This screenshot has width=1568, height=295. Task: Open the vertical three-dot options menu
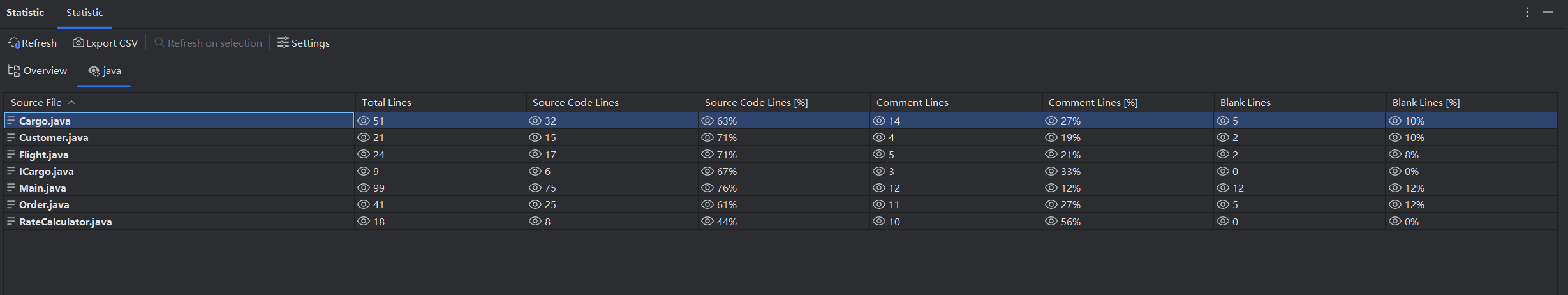(1527, 13)
